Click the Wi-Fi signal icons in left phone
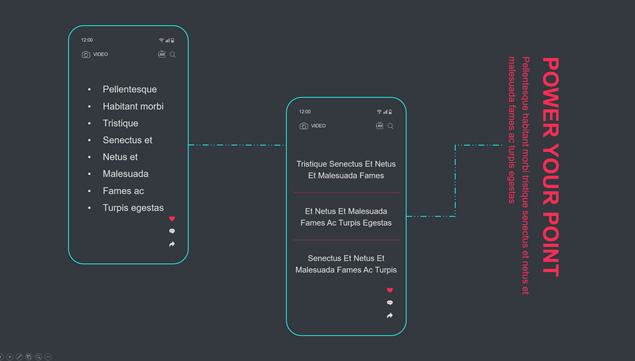This screenshot has width=635, height=361. tap(167, 40)
